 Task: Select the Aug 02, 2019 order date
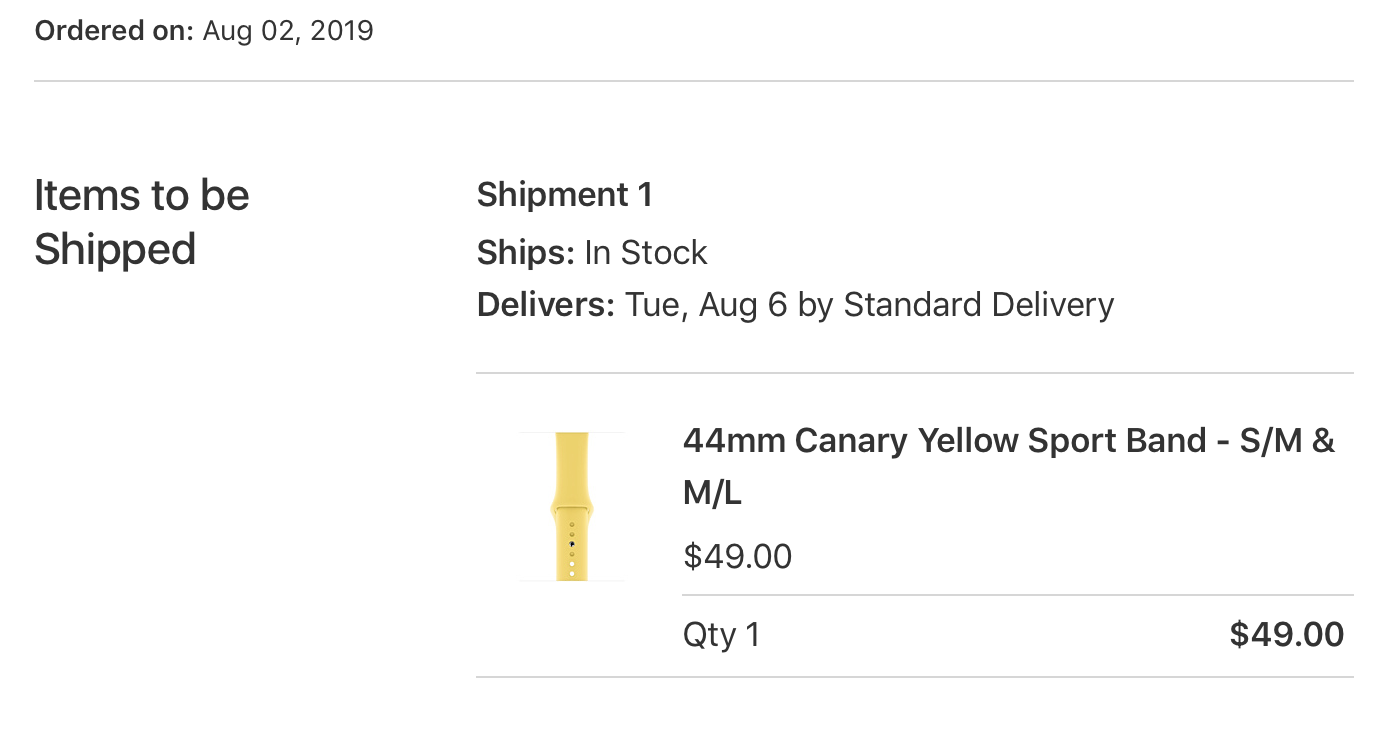coord(288,31)
